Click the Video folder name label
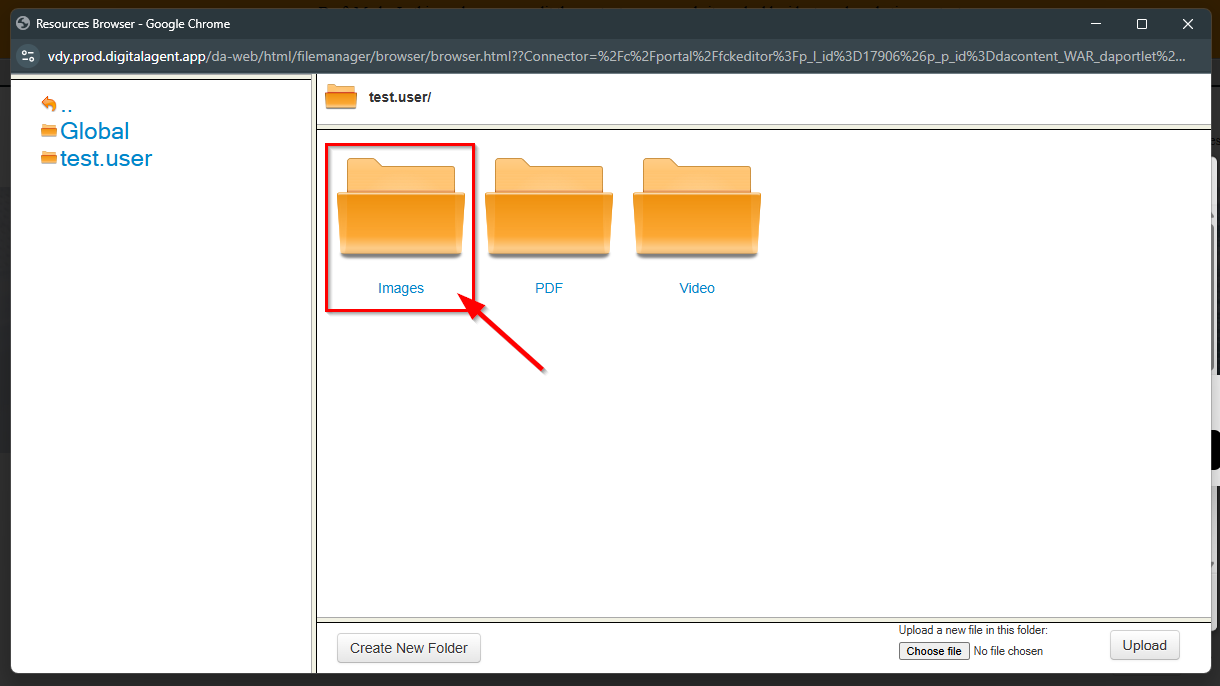The image size is (1220, 686). (697, 288)
